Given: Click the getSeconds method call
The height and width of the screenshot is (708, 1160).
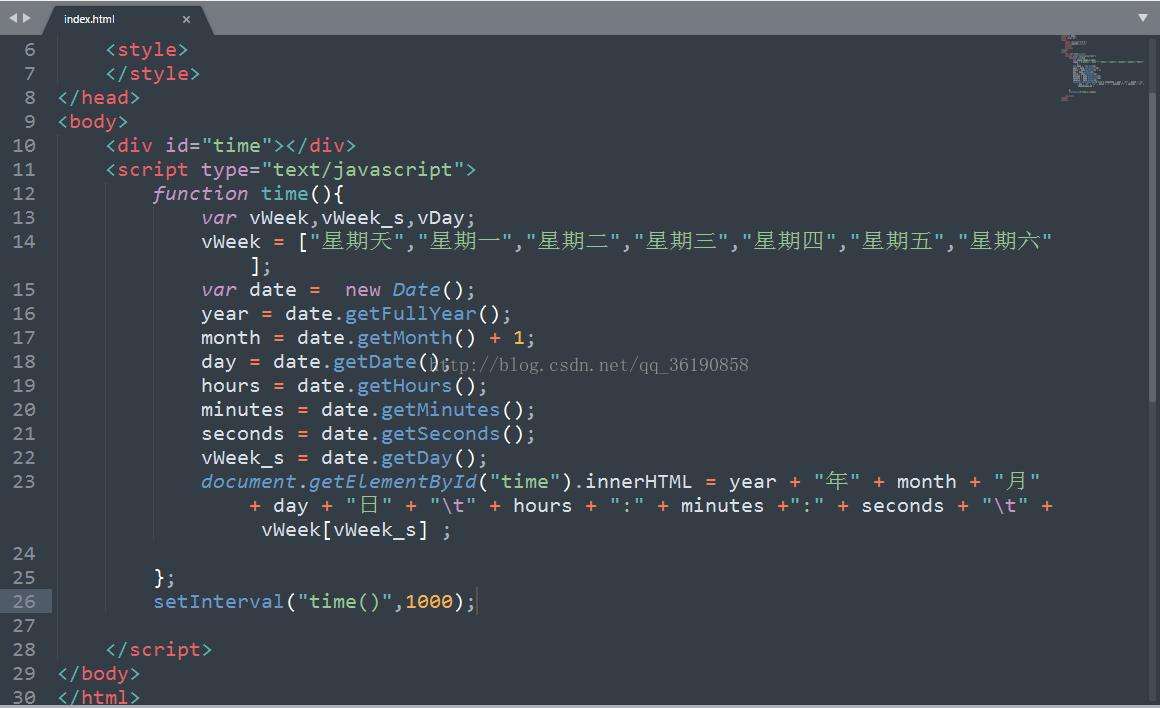Looking at the screenshot, I should click(441, 434).
